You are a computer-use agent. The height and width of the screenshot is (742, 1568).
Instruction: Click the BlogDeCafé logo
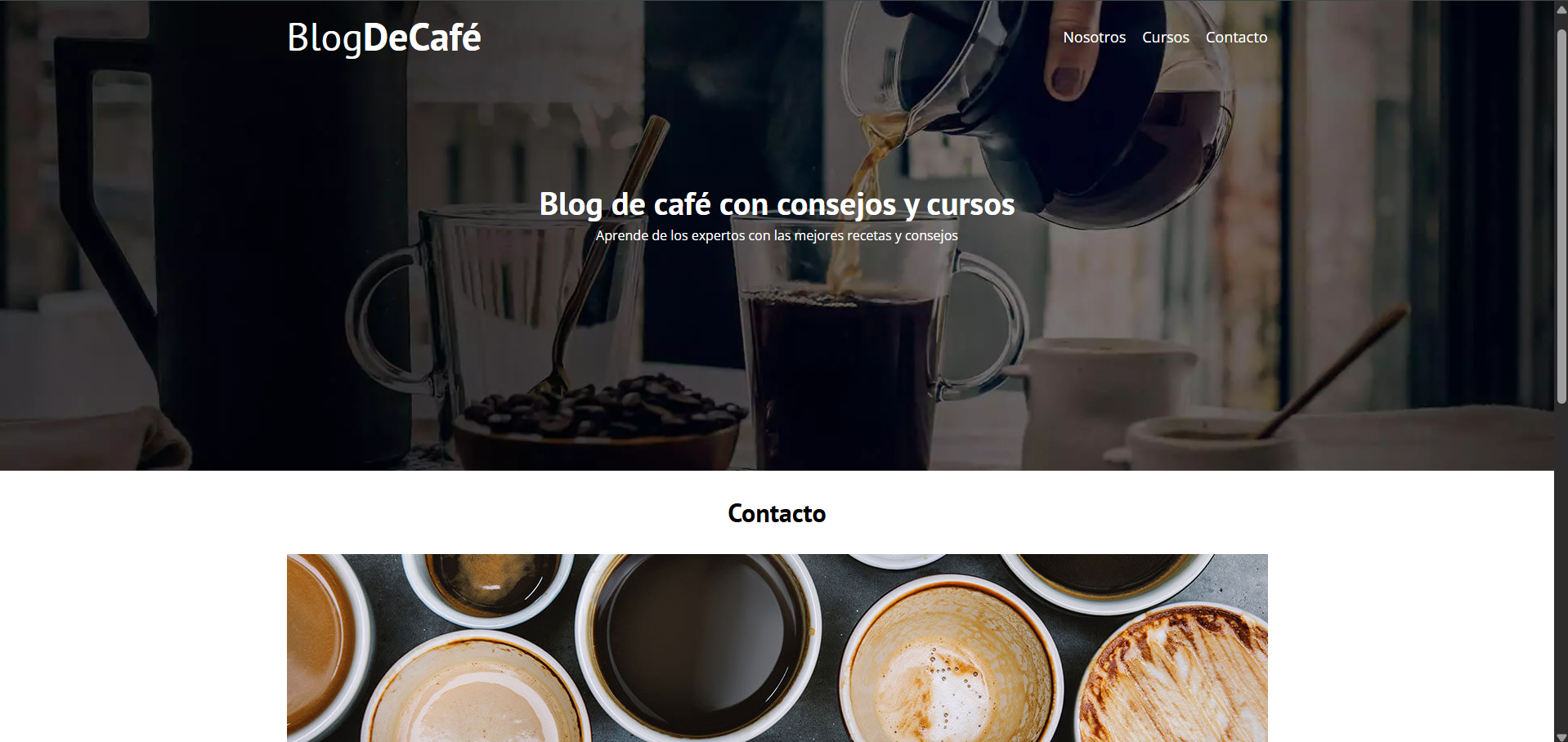pos(383,38)
